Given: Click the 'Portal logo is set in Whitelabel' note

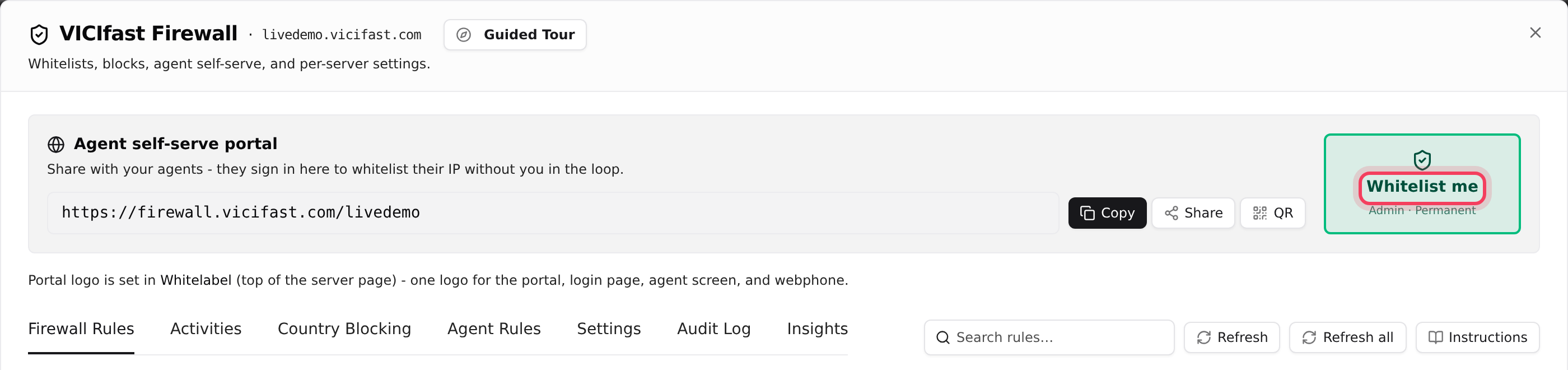Looking at the screenshot, I should 438,280.
